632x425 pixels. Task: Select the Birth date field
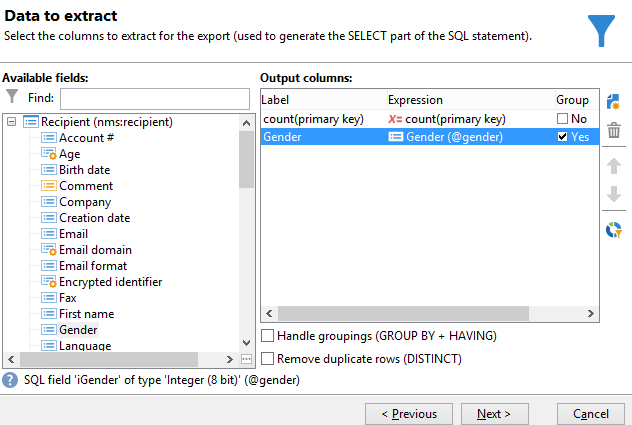tap(84, 170)
